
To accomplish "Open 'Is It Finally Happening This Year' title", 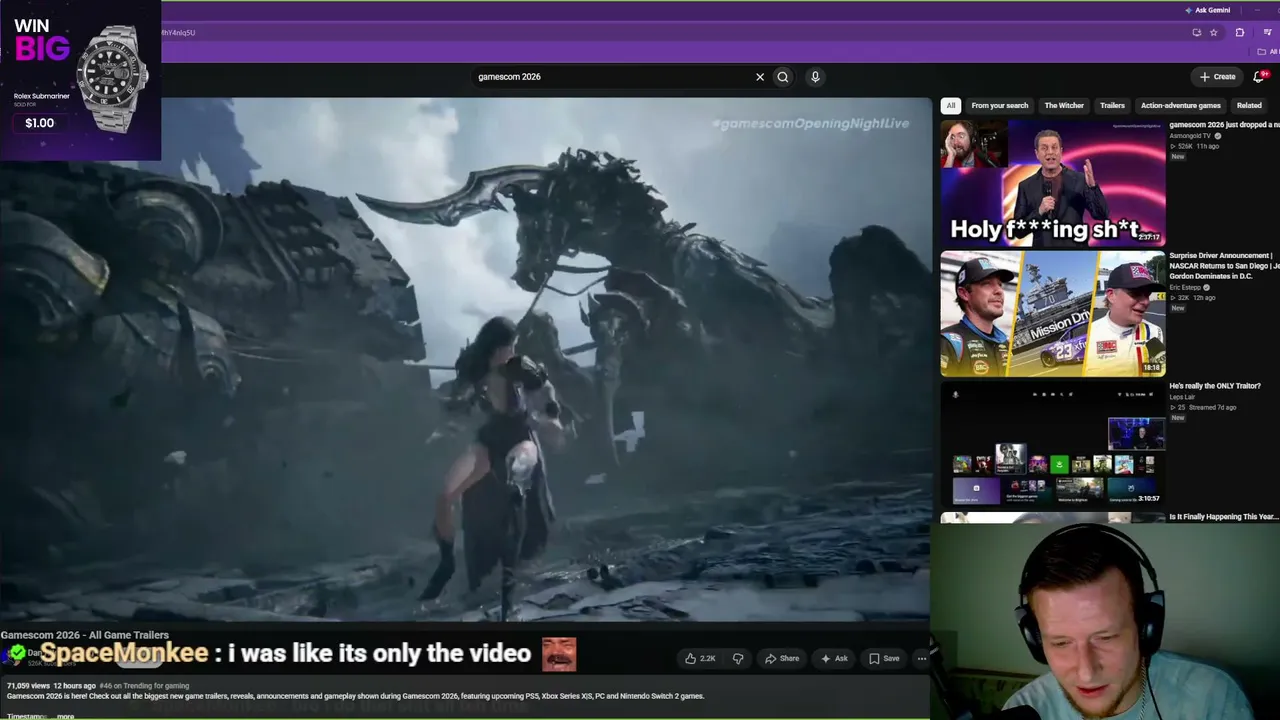I will 1224,517.
